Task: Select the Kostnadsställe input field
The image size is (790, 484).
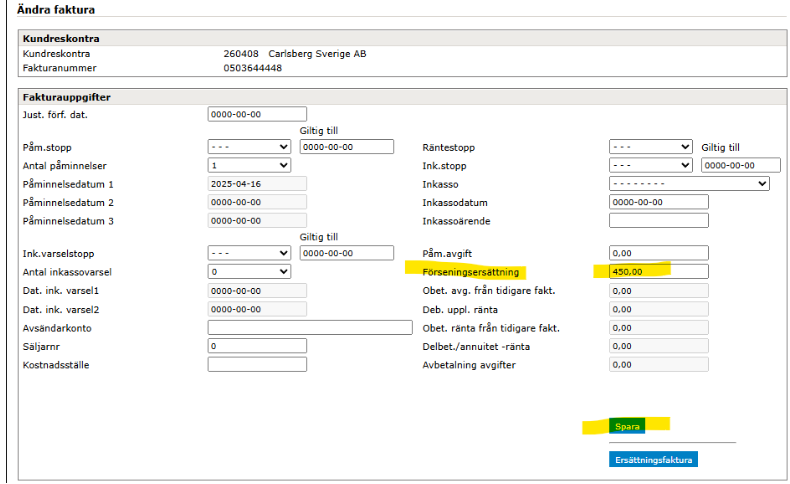Action: coord(256,364)
